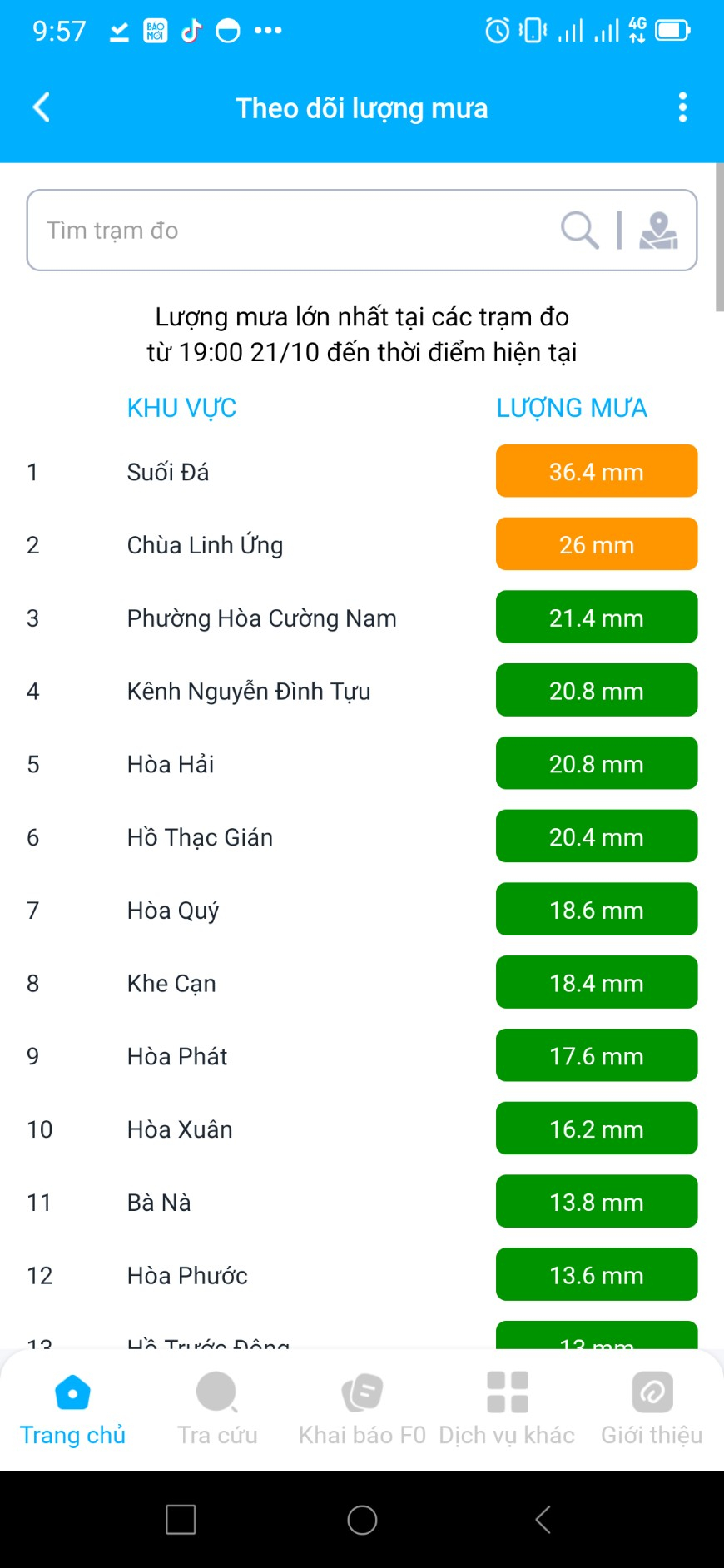Screen dimensions: 724x1568
Task: Tap the Trang chủ home icon
Action: click(x=72, y=1392)
